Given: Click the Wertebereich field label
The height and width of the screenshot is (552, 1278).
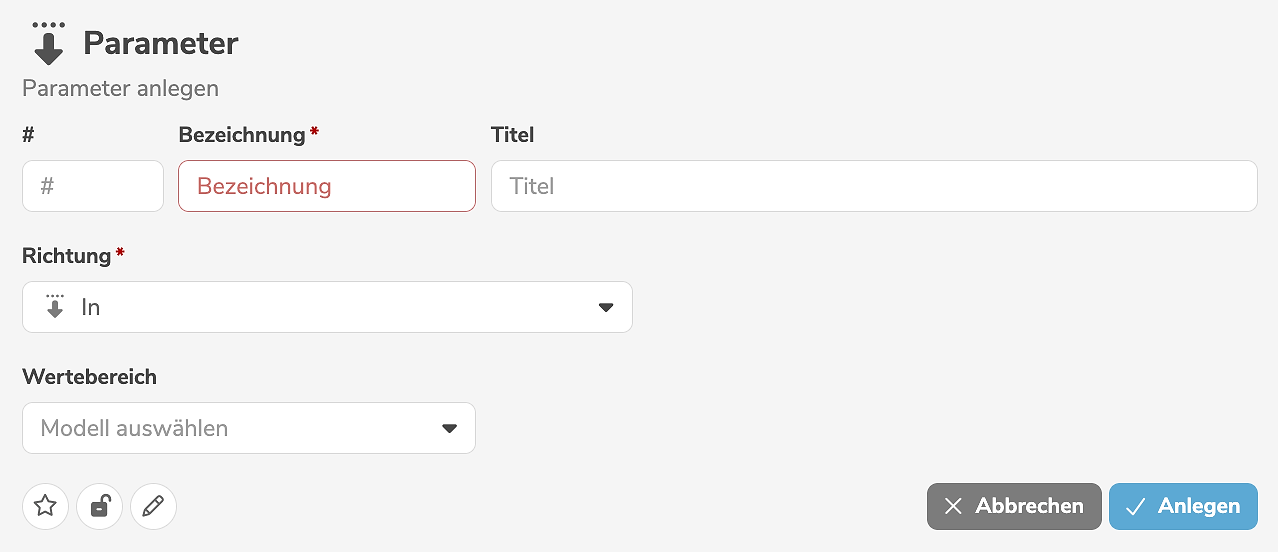Looking at the screenshot, I should [x=89, y=377].
